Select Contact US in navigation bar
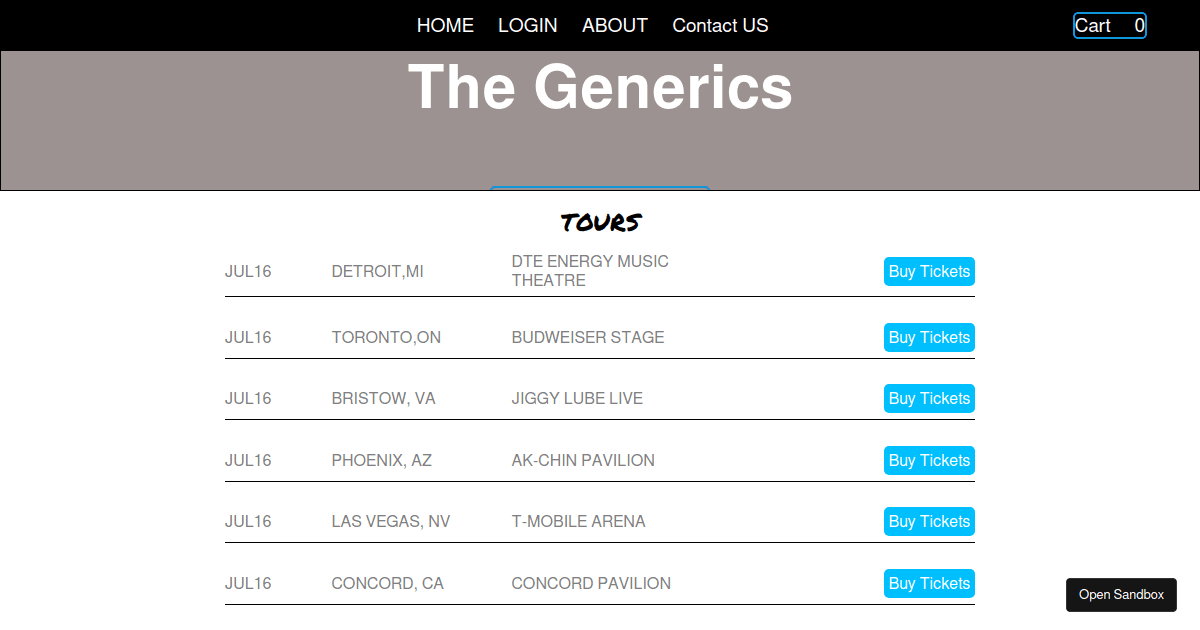Screen dimensions: 1200x630 720,25
